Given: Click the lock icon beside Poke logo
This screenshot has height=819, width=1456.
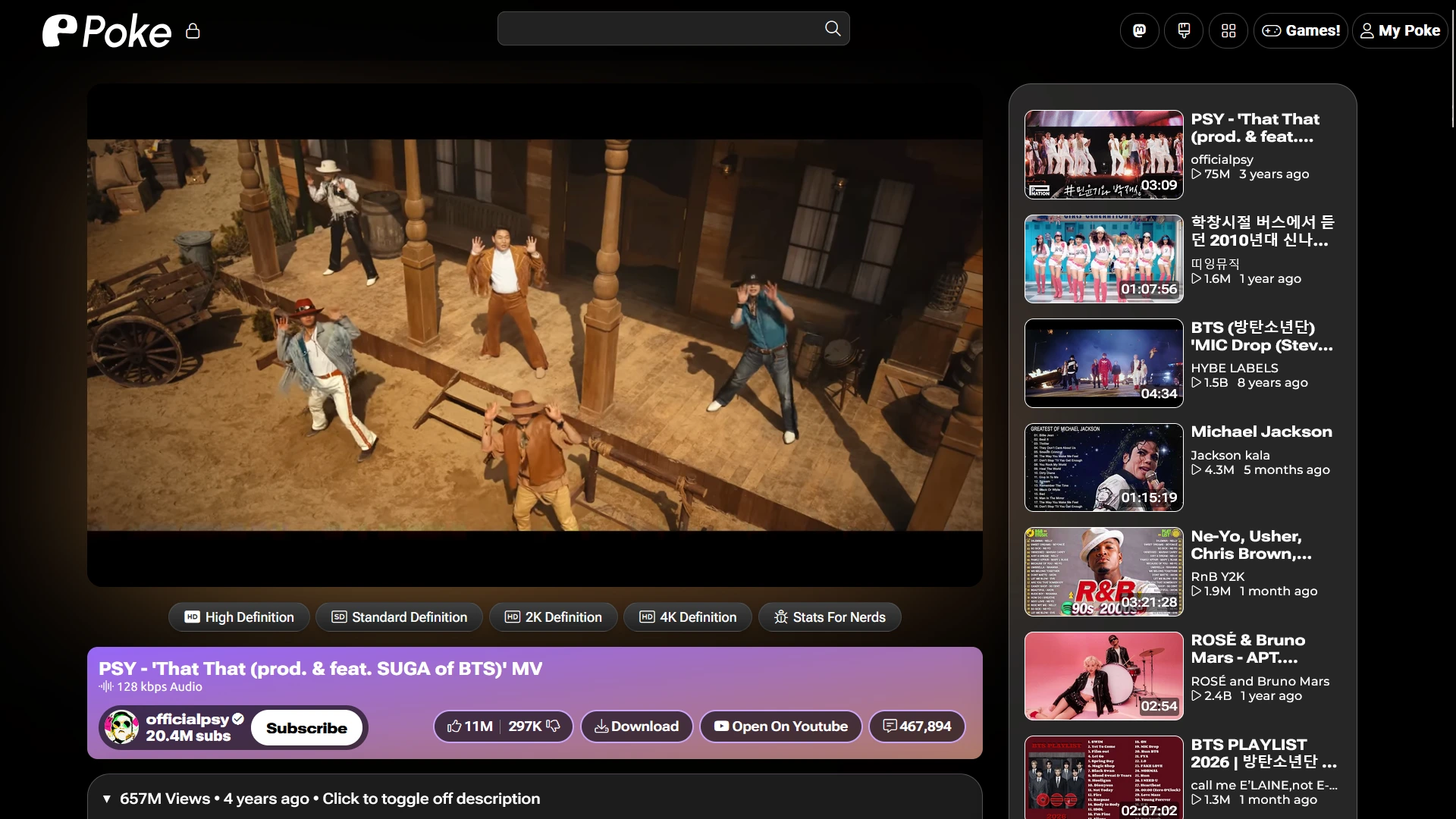Looking at the screenshot, I should click(x=193, y=31).
